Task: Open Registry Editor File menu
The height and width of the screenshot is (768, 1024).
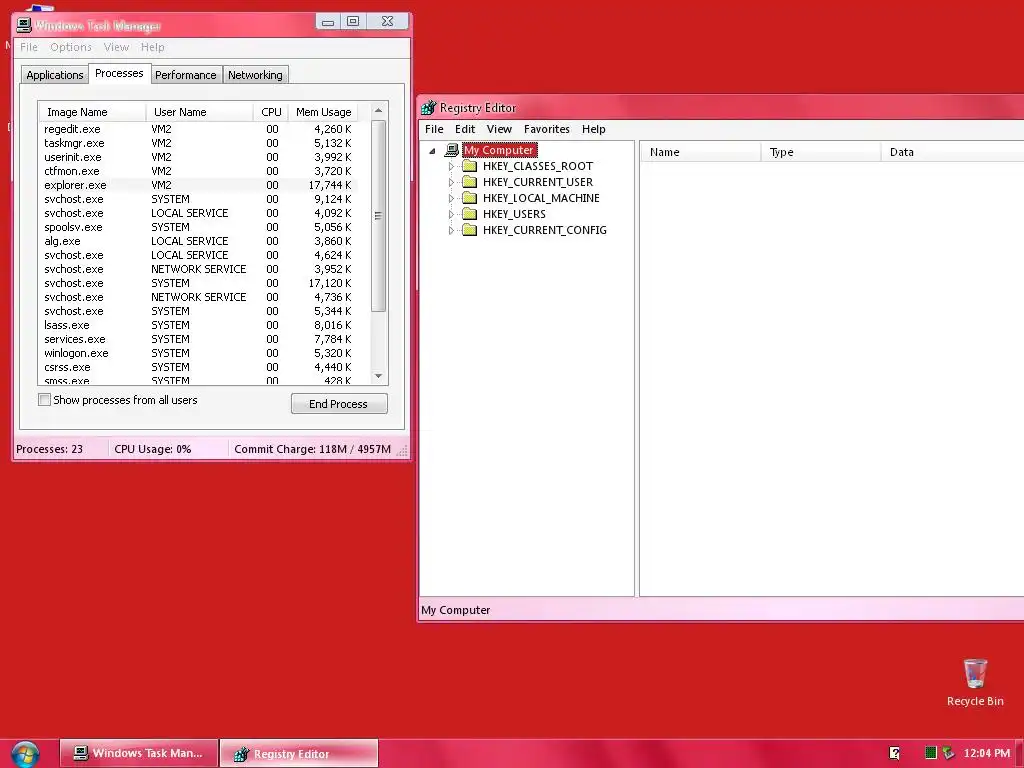Action: tap(434, 129)
